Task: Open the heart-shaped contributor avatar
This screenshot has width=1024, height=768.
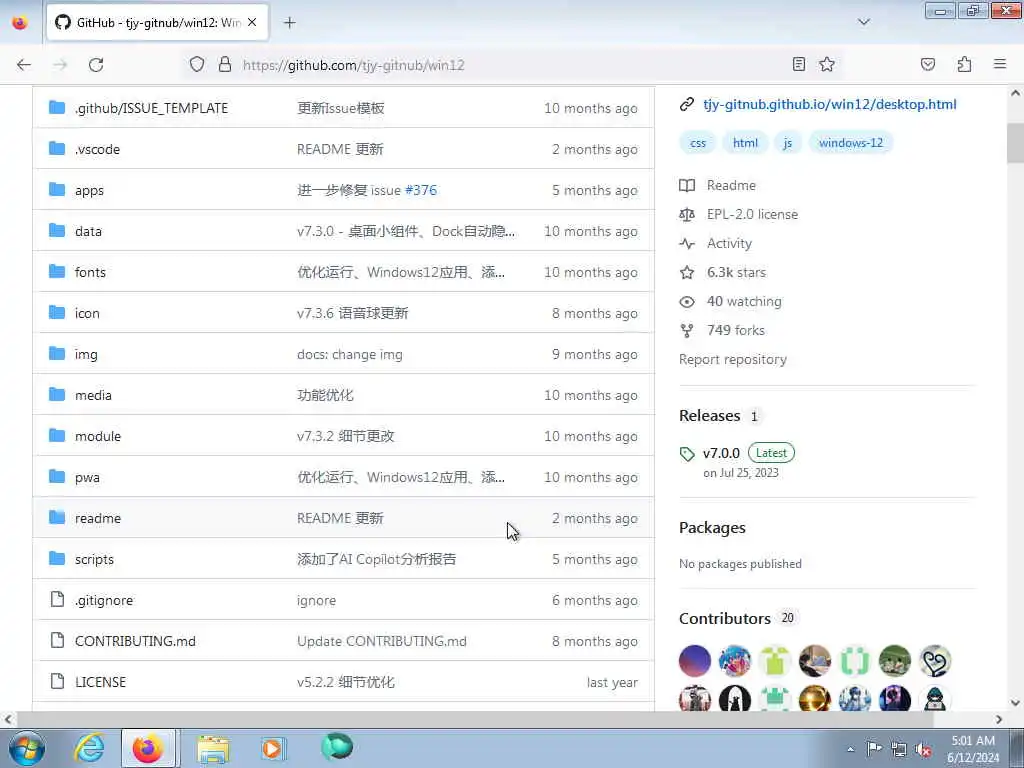Action: point(935,660)
